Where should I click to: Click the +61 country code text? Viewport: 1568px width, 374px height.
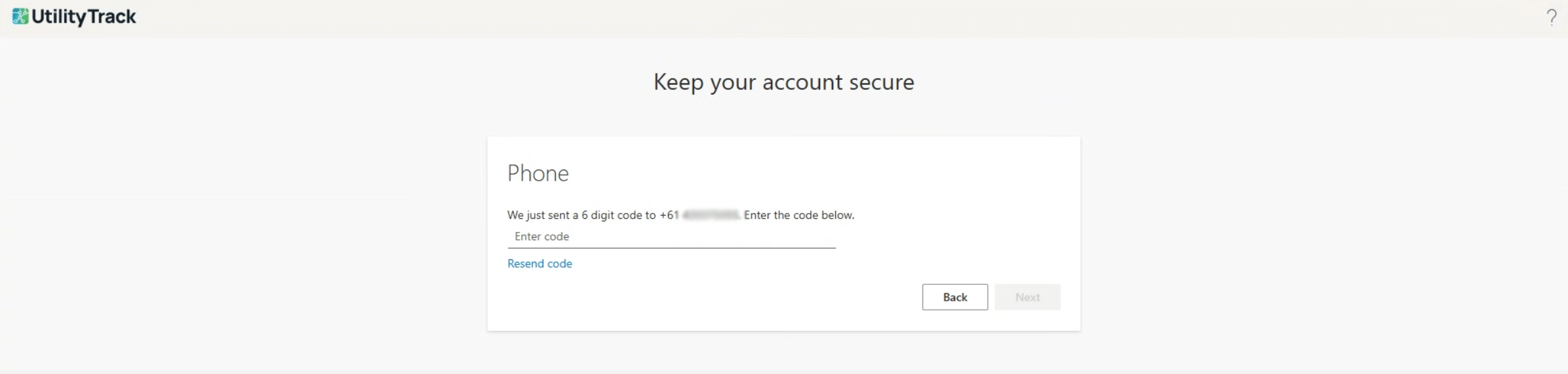click(669, 215)
